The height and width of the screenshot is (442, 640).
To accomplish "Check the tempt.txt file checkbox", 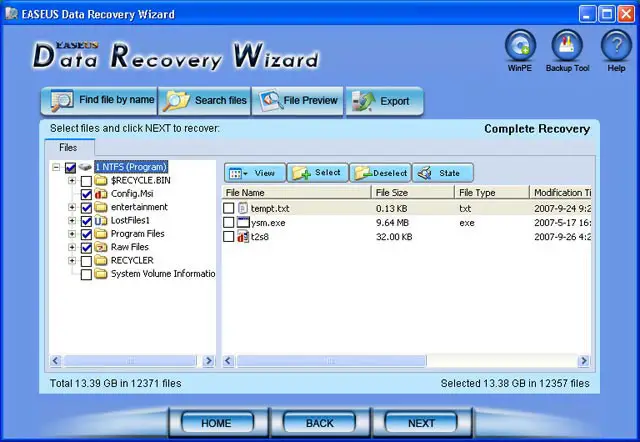I will pos(229,208).
